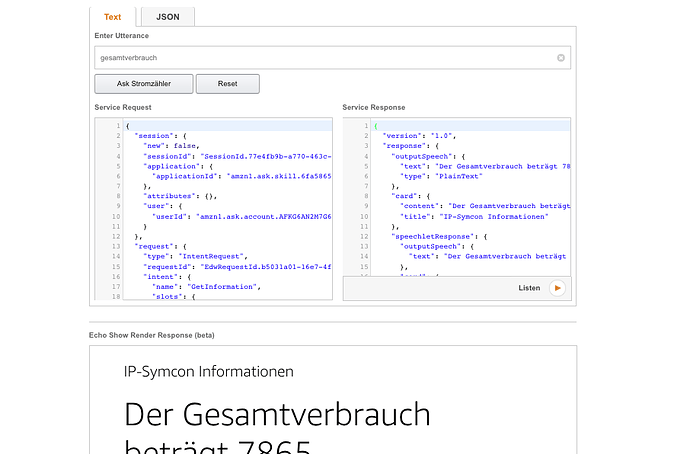Click the "Der Gesamtverbrauch" rendered text
This screenshot has height=454, width=690.
coord(277,414)
